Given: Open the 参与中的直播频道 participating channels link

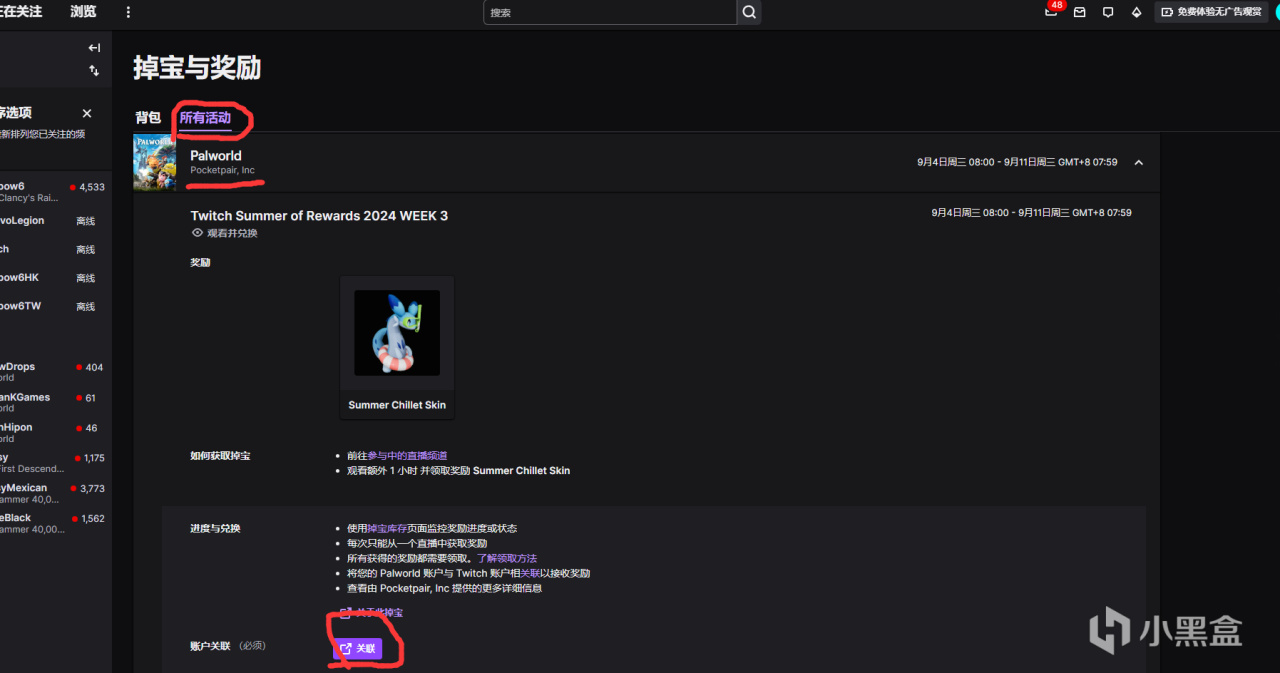Looking at the screenshot, I should point(407,456).
